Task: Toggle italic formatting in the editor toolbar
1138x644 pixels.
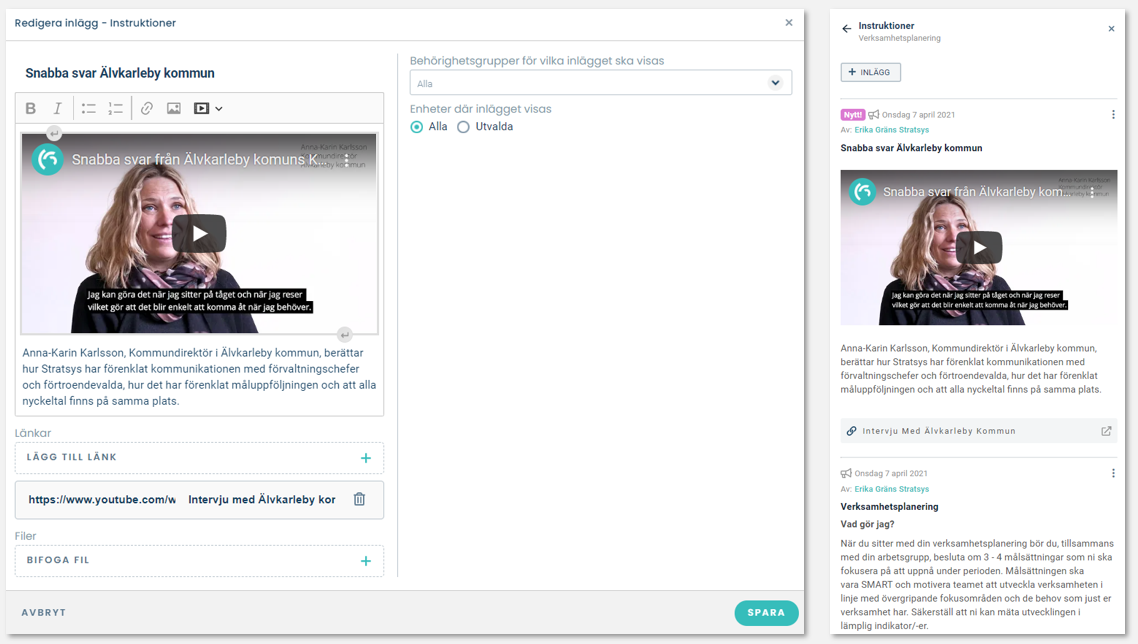Action: tap(57, 108)
